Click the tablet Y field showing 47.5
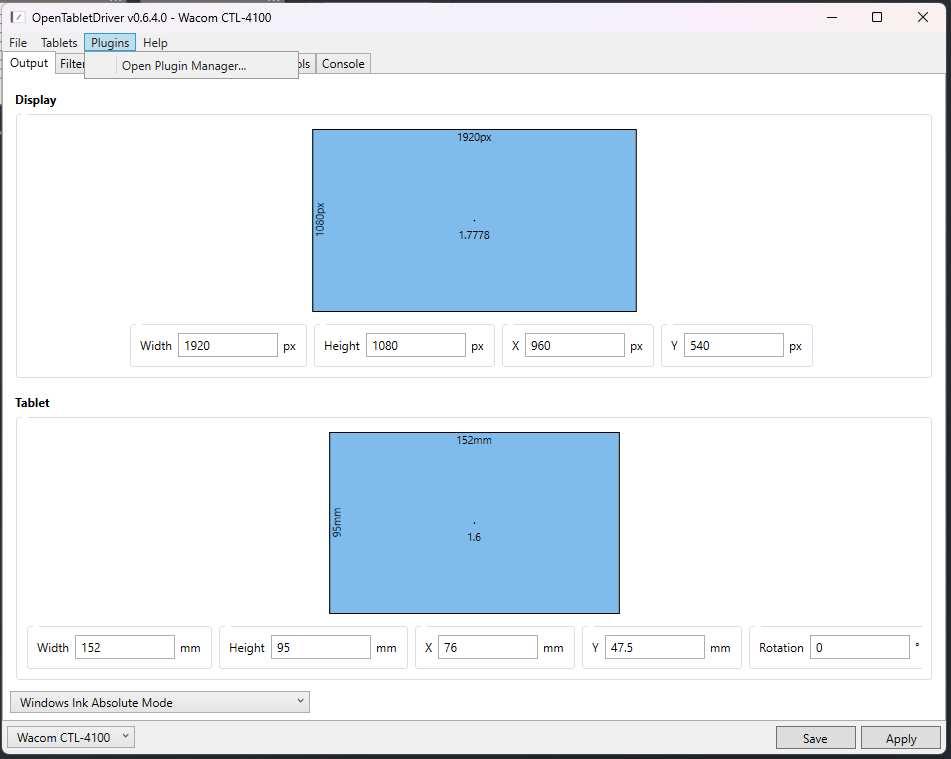Image resolution: width=951 pixels, height=759 pixels. coord(655,647)
